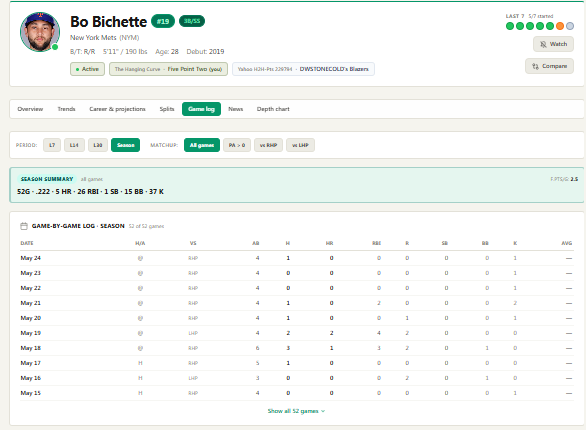Click New York Mets (NYM) team name

tap(105, 38)
